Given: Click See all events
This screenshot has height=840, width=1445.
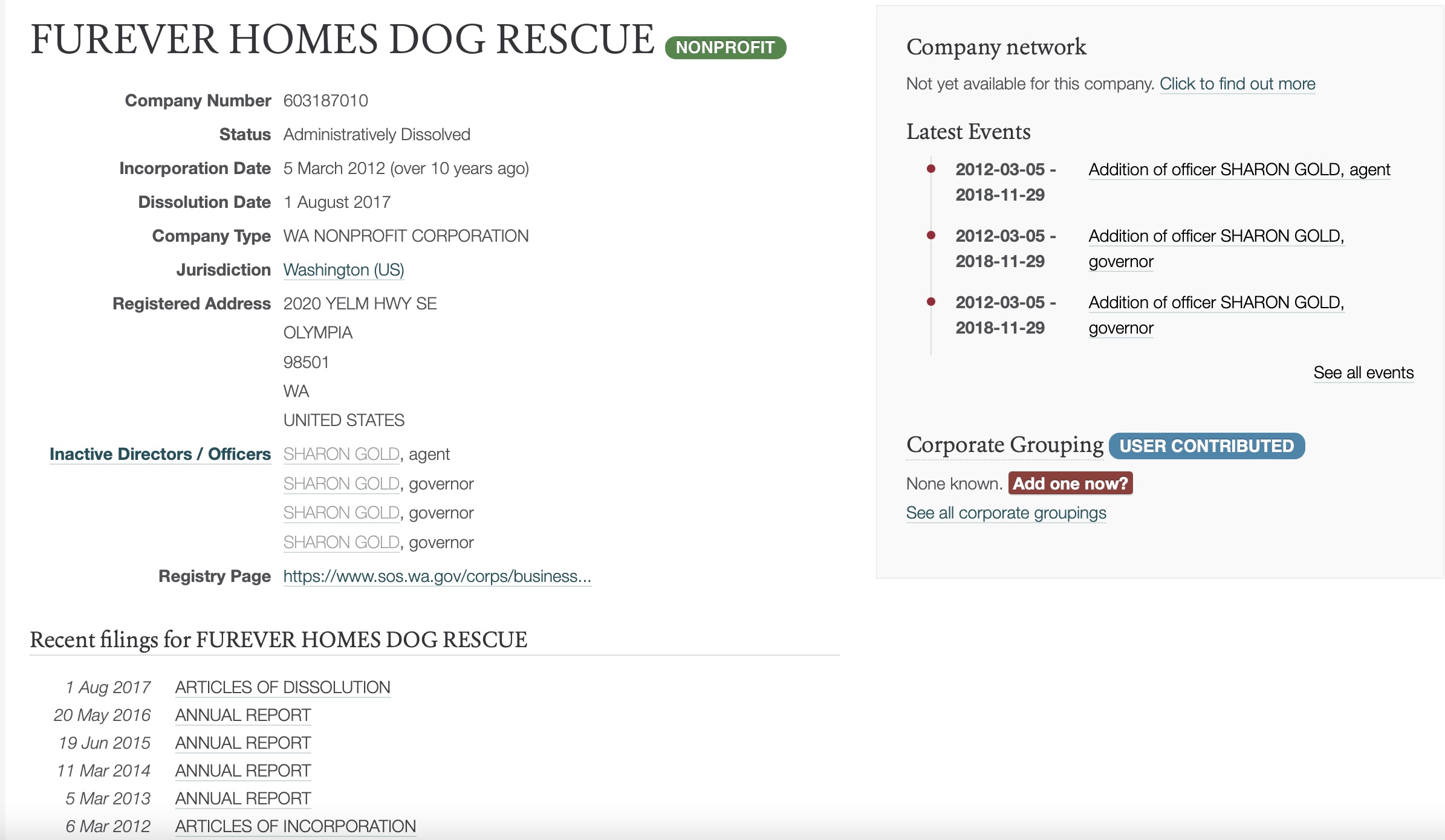Looking at the screenshot, I should tap(1363, 372).
